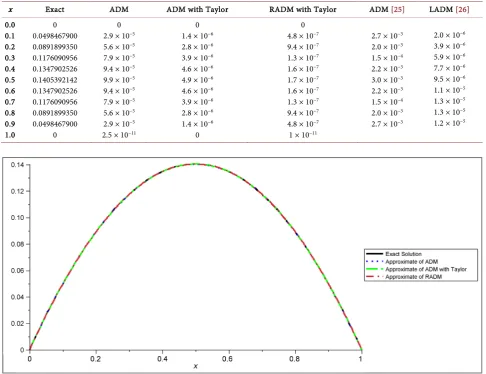Click y-axis tick label 0.04
This screenshot has width=486, height=374.
click(17, 297)
